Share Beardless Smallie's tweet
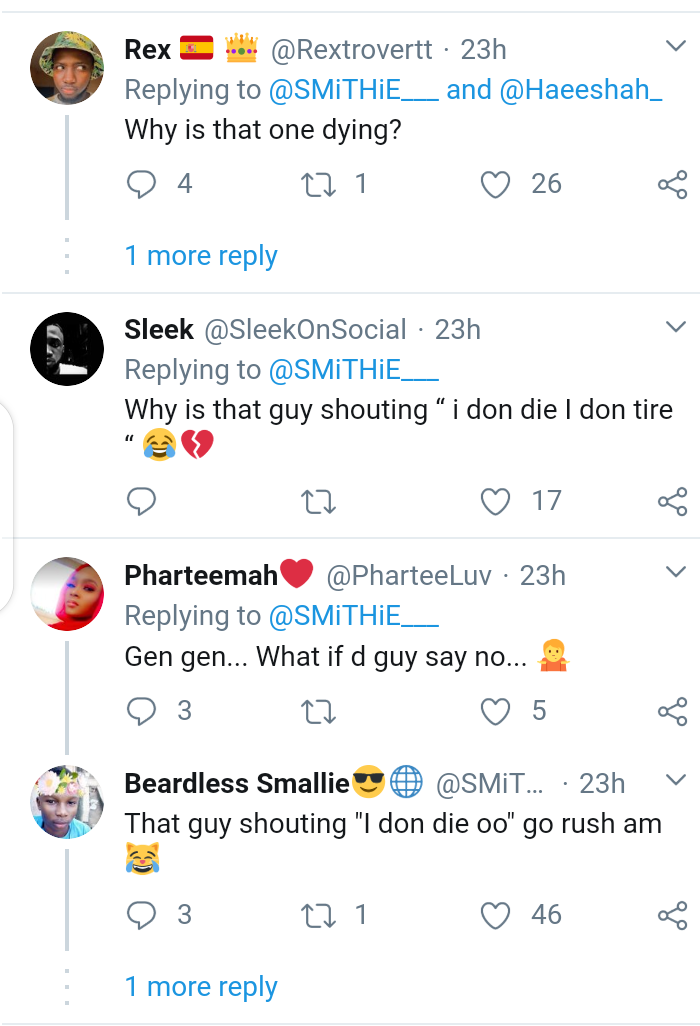Image resolution: width=700 pixels, height=1026 pixels. coord(672,915)
